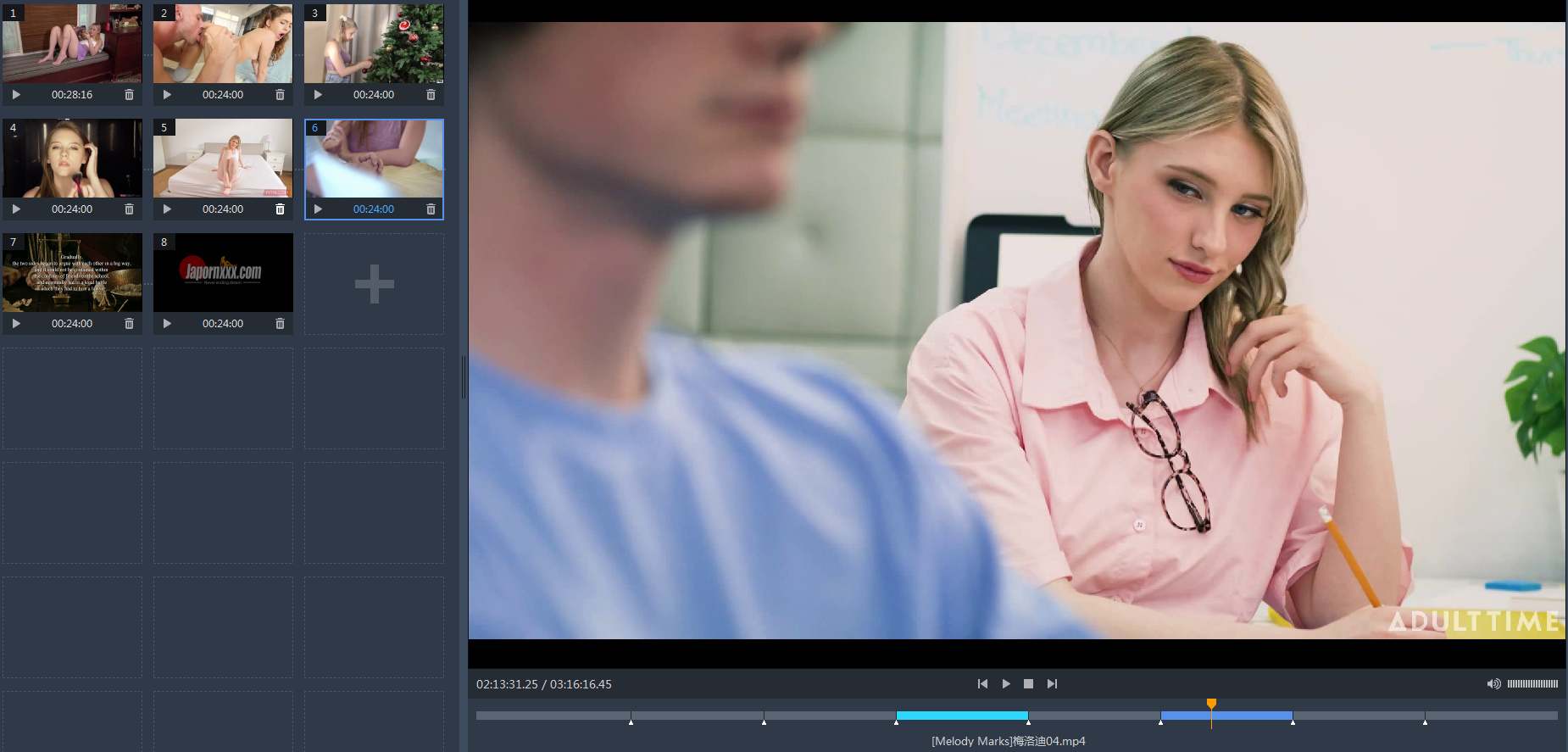This screenshot has width=1568, height=752.
Task: Add a new clip with the plus tile
Action: click(x=374, y=284)
